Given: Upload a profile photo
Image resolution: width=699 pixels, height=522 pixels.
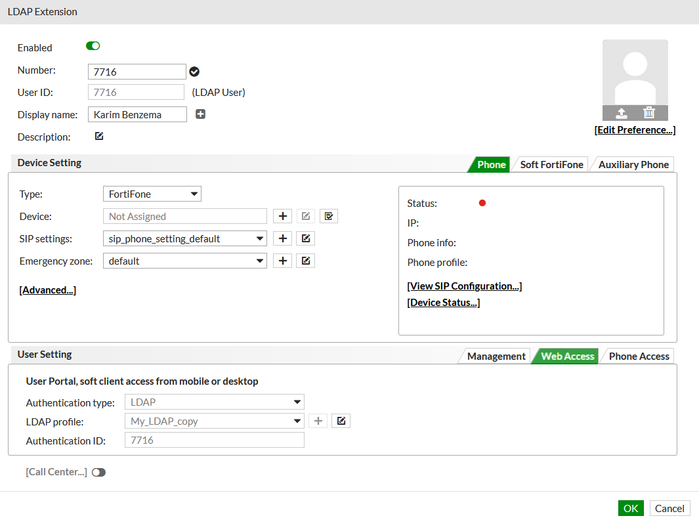Looking at the screenshot, I should pyautogui.click(x=621, y=113).
